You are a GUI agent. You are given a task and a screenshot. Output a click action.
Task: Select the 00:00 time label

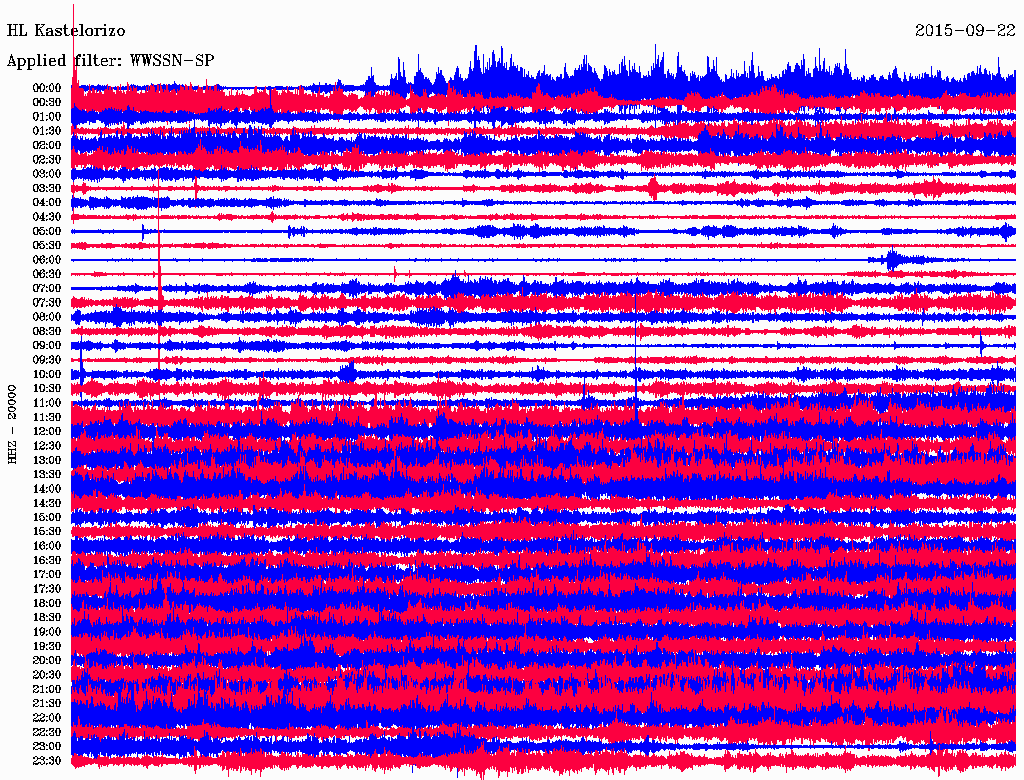pyautogui.click(x=47, y=88)
